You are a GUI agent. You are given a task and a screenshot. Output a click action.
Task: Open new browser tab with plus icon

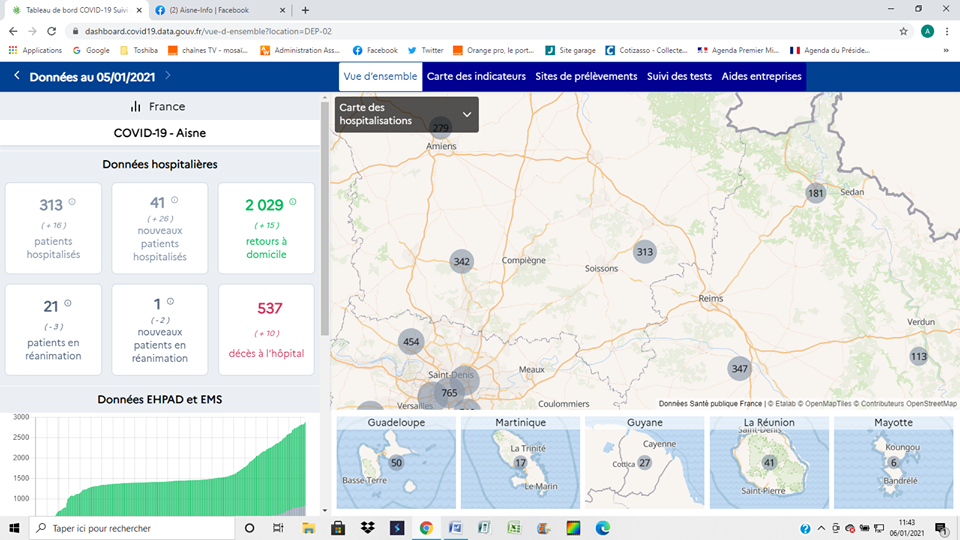[x=305, y=10]
